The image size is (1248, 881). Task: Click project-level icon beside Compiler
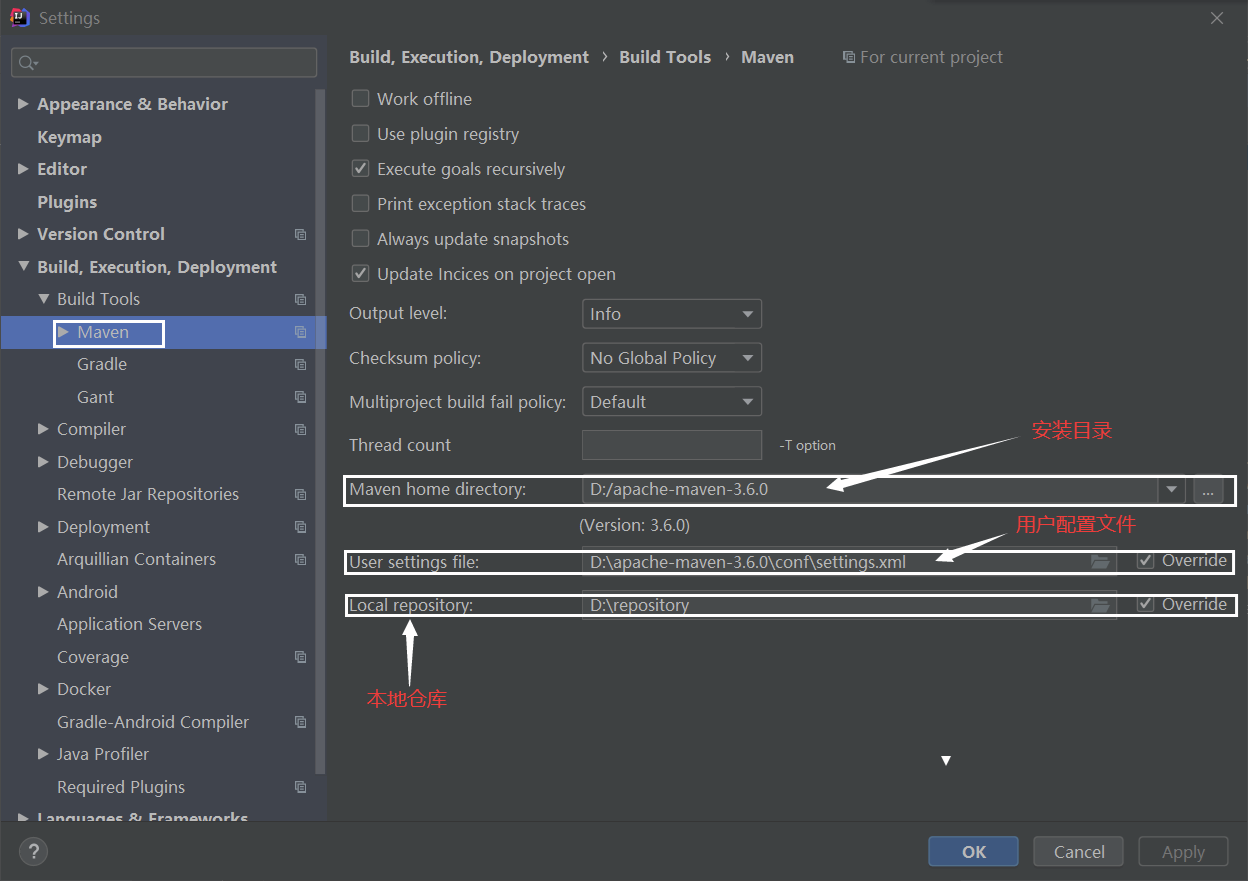pyautogui.click(x=300, y=429)
